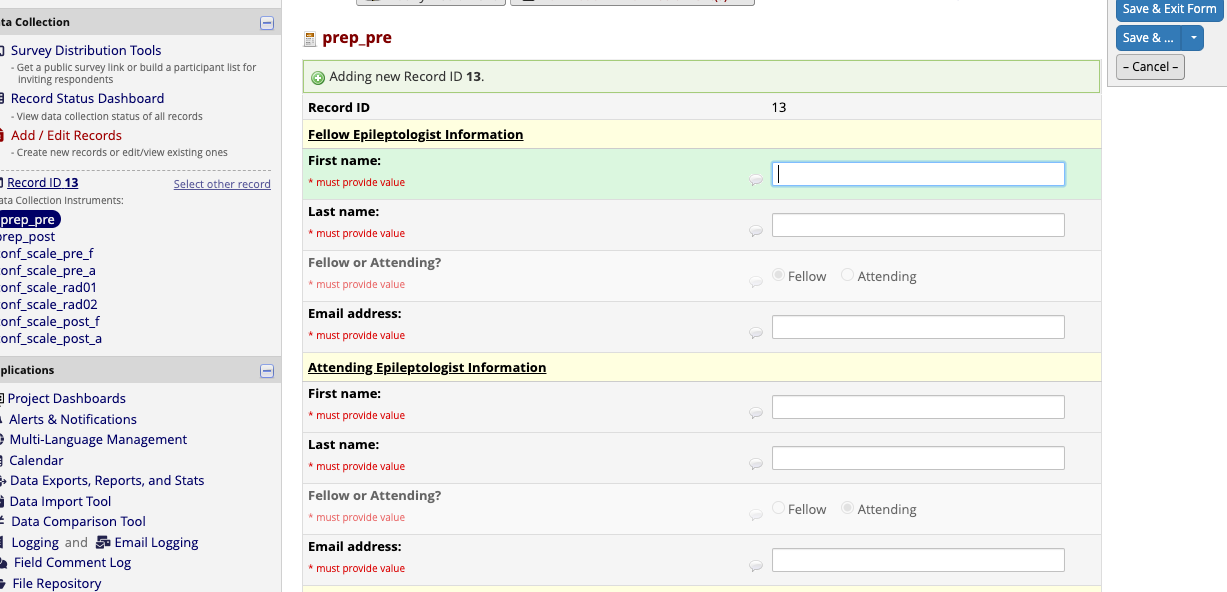Click the Record ID 13 link
This screenshot has width=1227, height=592.
point(43,183)
